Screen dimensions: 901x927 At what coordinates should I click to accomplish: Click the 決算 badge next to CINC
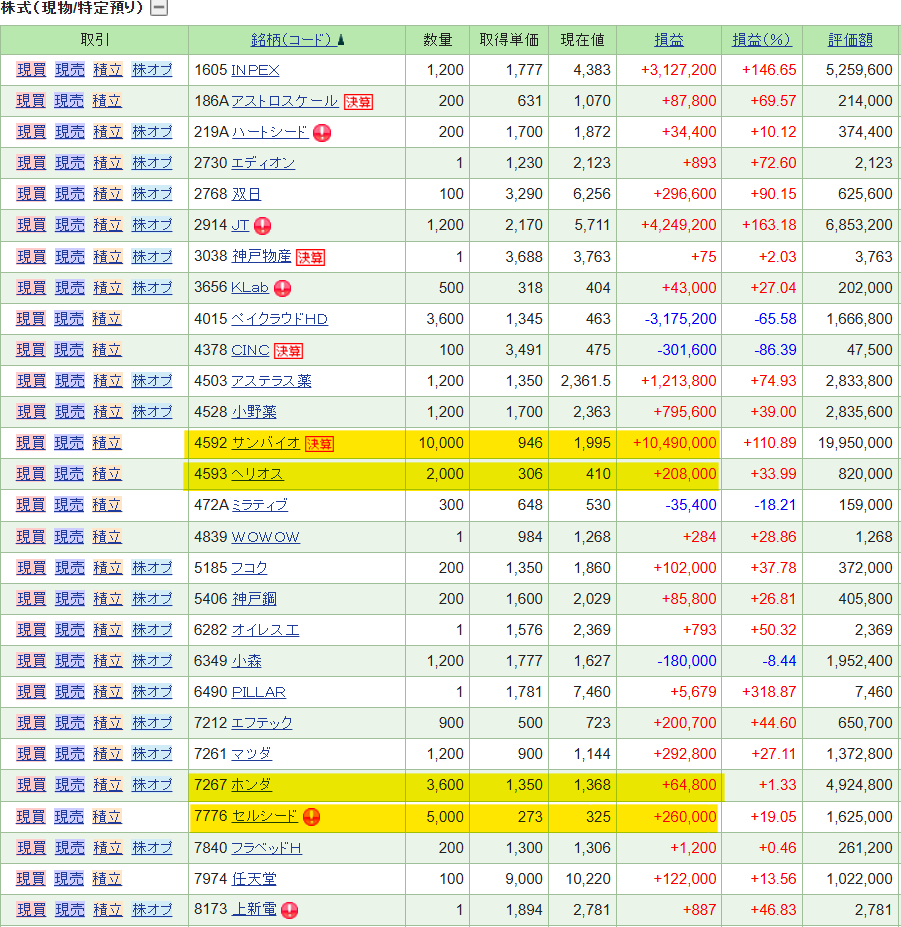click(289, 350)
